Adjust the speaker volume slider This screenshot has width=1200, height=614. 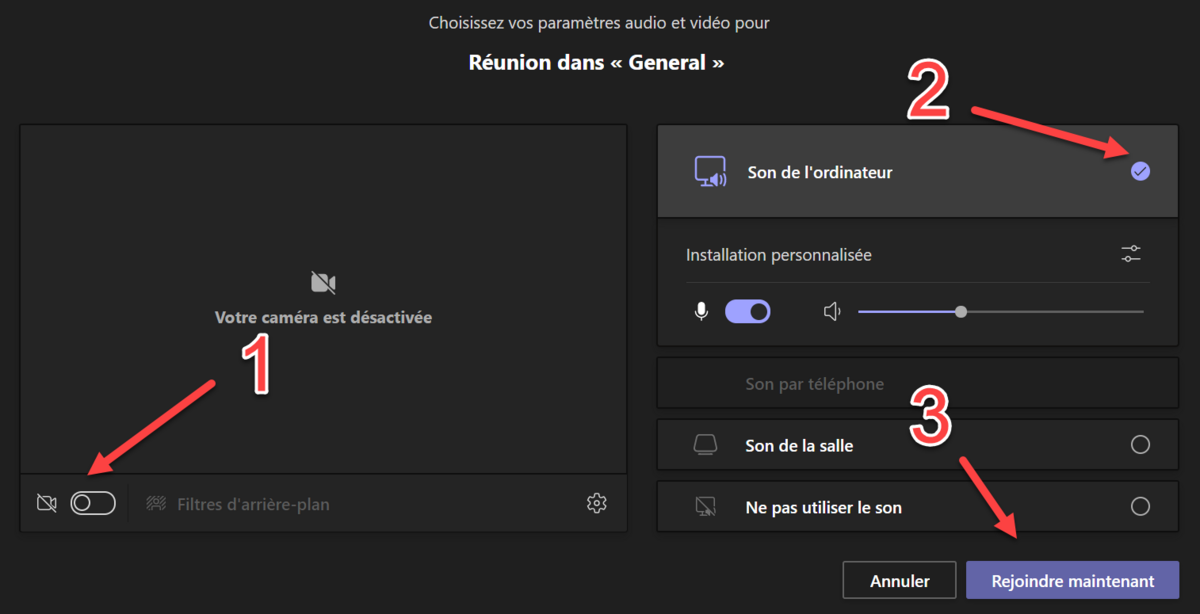point(1001,312)
